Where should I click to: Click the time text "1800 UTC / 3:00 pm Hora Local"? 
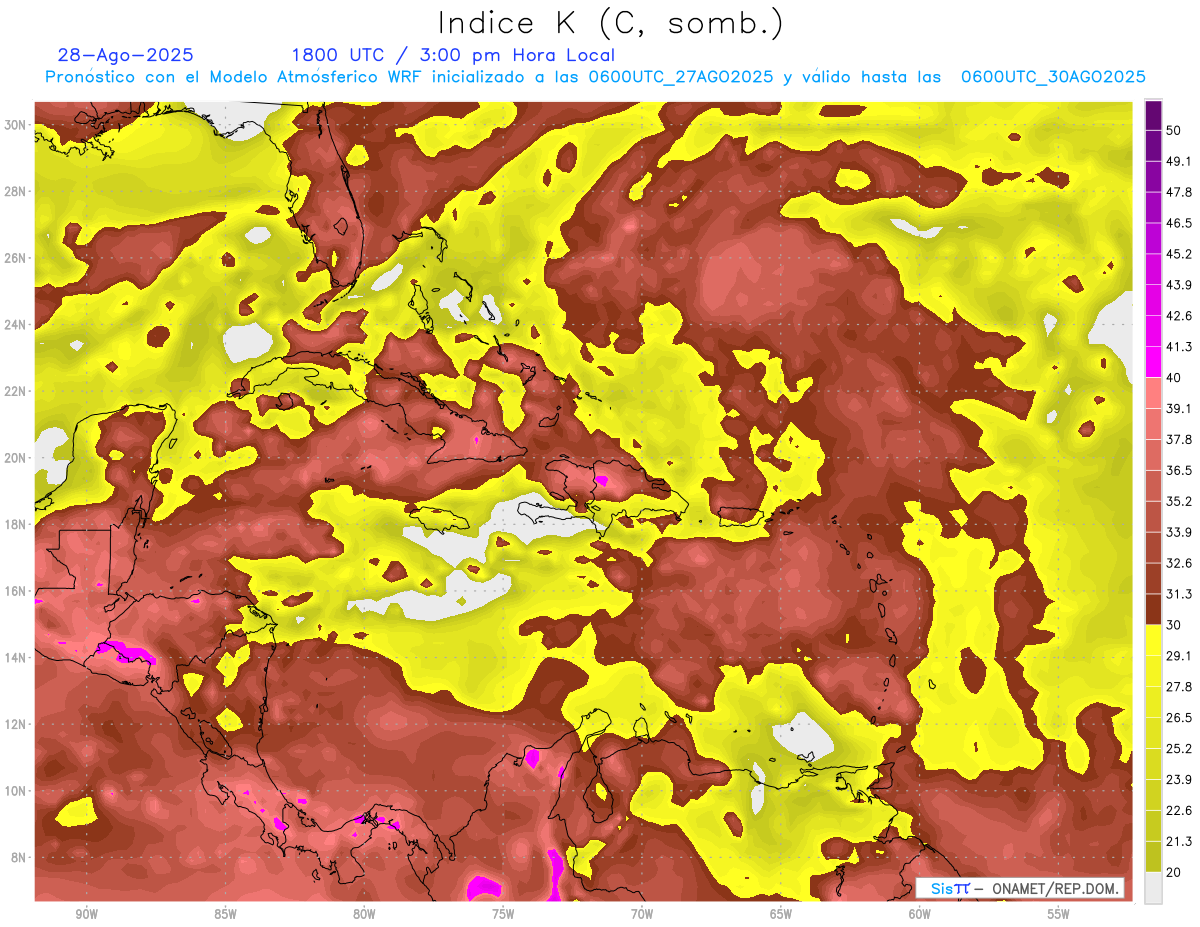[453, 55]
